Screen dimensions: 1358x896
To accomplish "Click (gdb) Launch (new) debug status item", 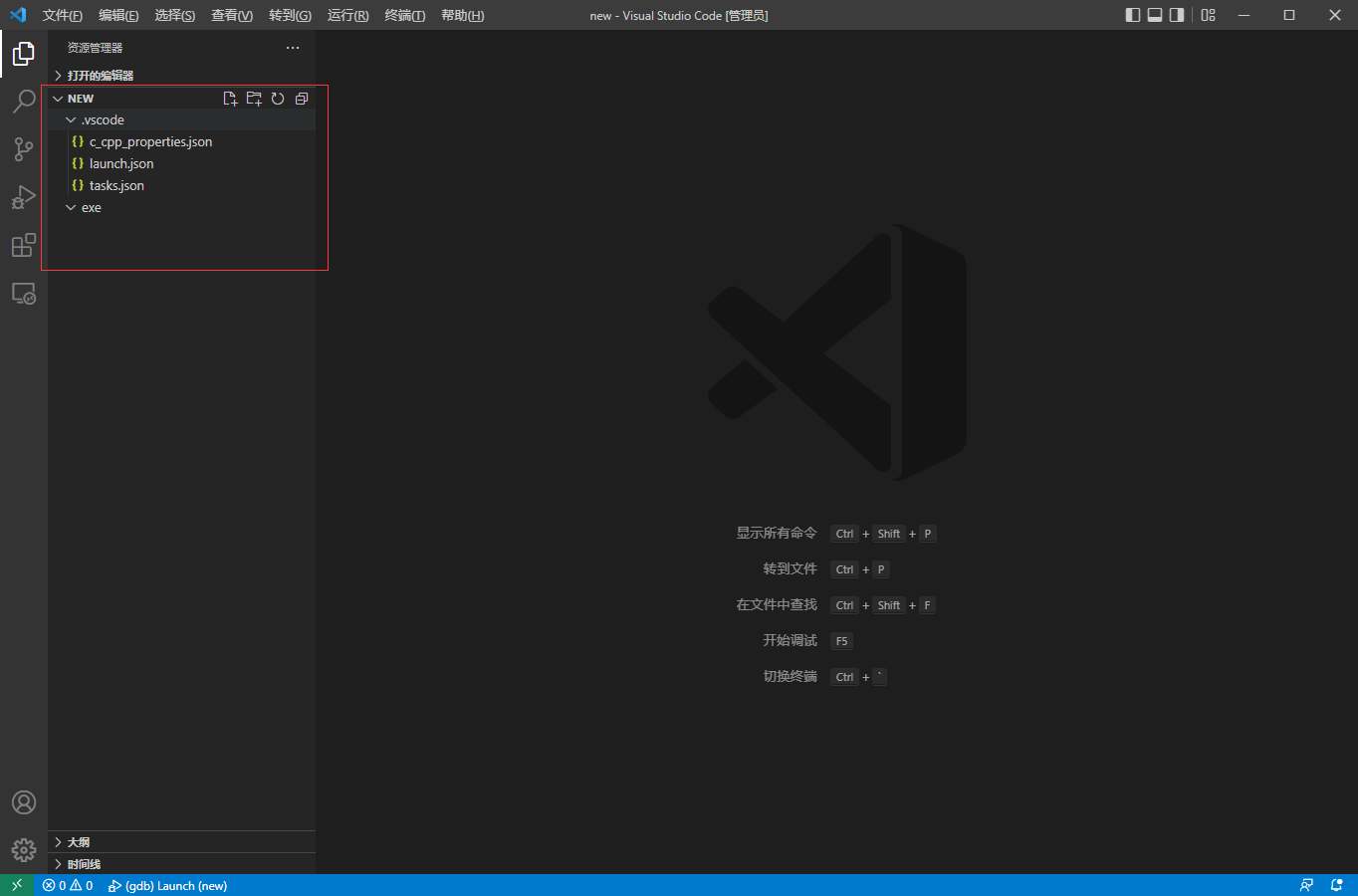I will 167,885.
